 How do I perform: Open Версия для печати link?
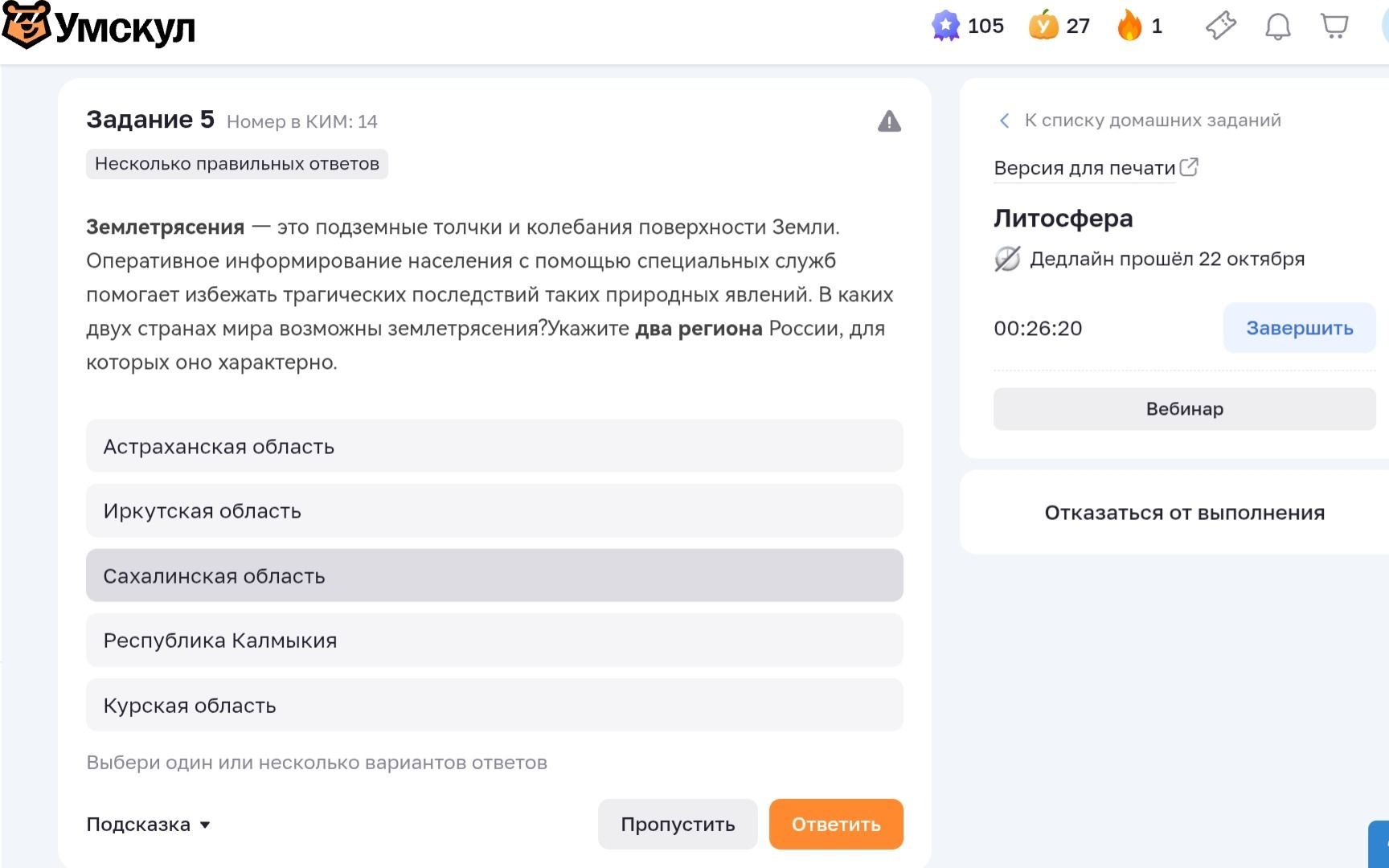coord(1084,168)
